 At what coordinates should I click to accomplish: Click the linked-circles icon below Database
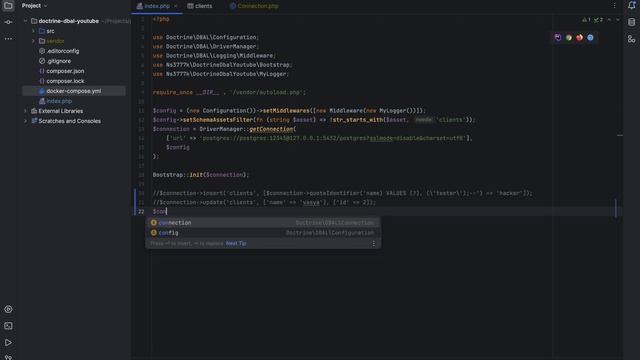coord(631,39)
